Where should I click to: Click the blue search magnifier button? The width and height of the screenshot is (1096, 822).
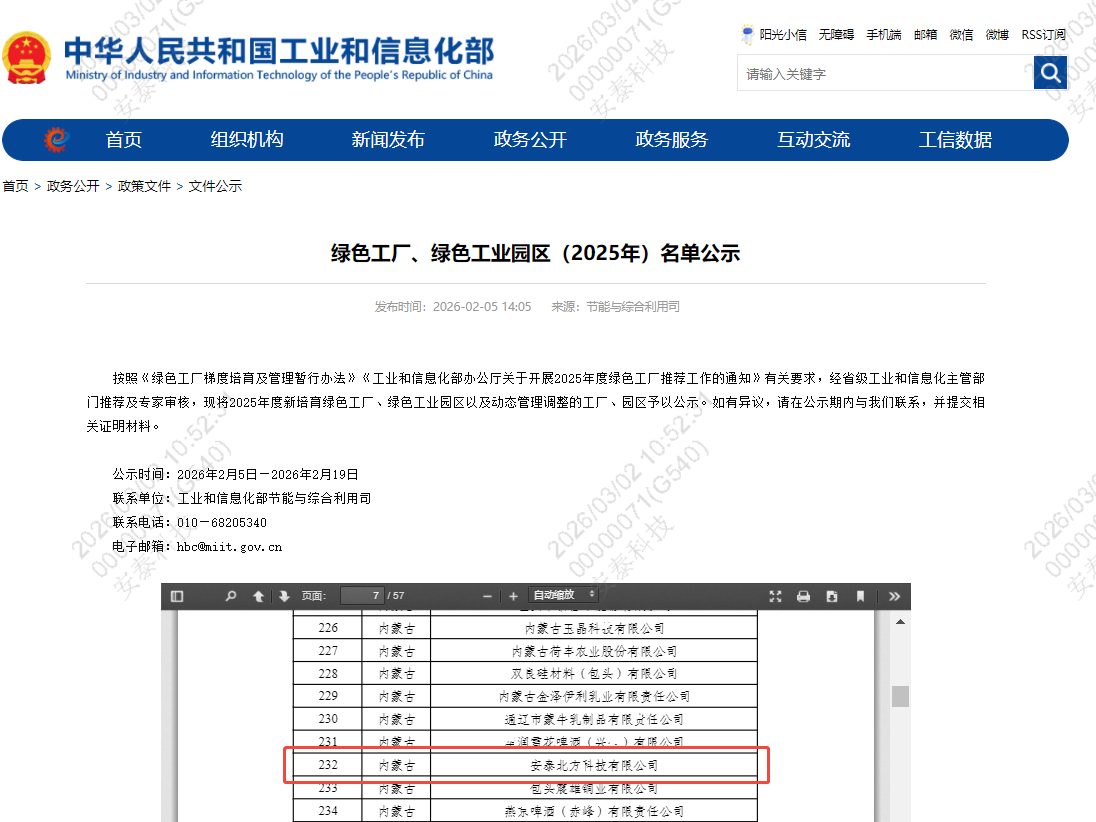tap(1050, 72)
